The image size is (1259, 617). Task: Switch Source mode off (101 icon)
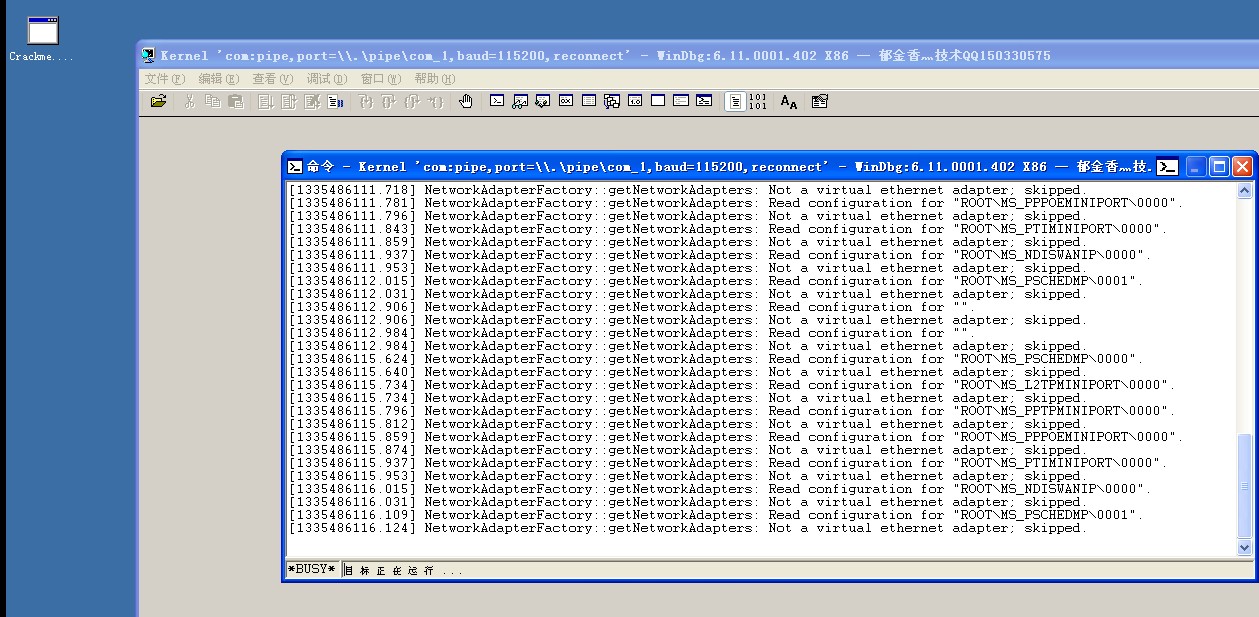point(758,101)
